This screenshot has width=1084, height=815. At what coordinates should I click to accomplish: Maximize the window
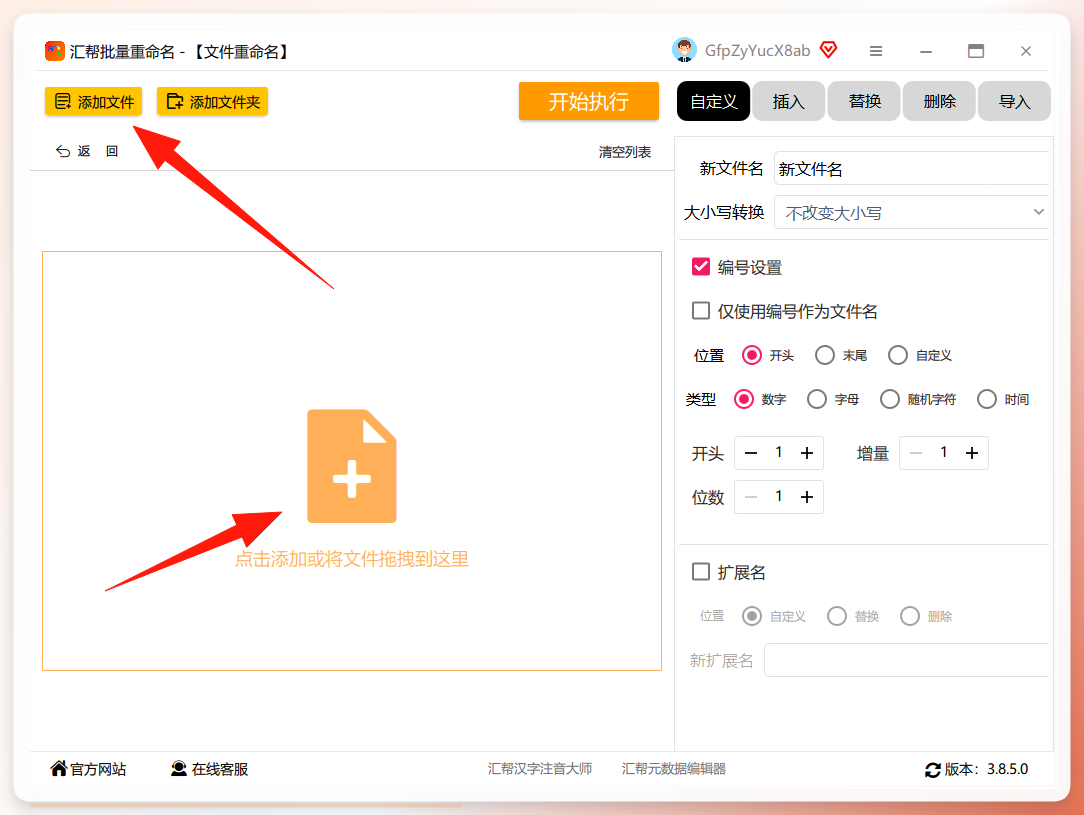coord(975,50)
